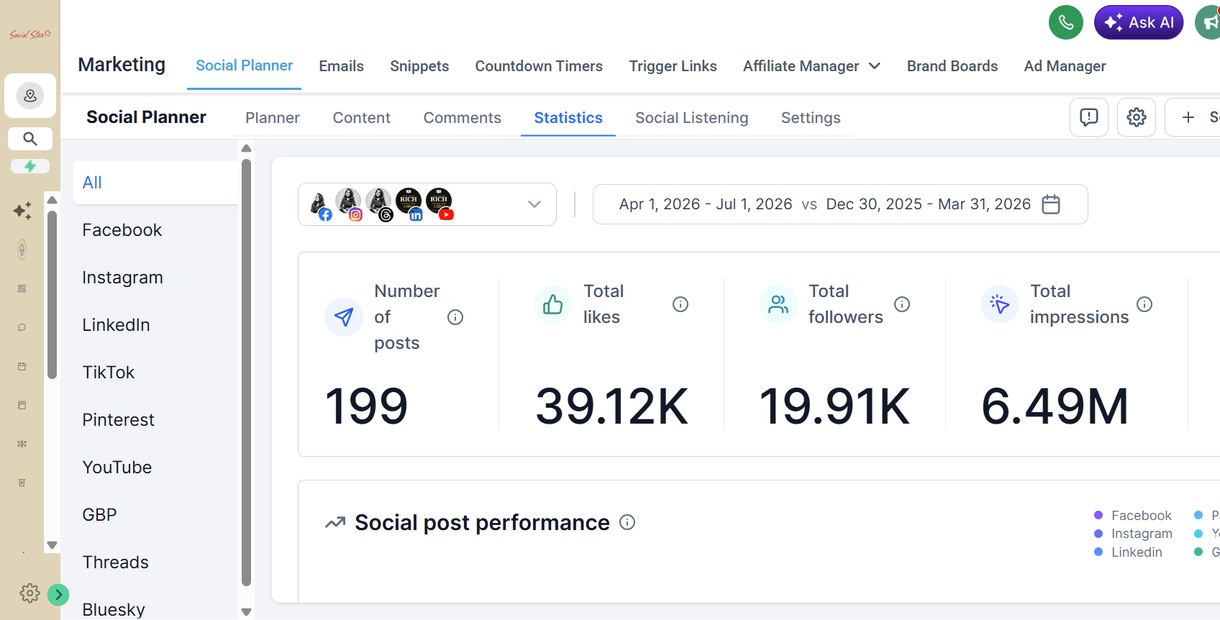Click the calendar icon in left sidebar

tap(22, 366)
